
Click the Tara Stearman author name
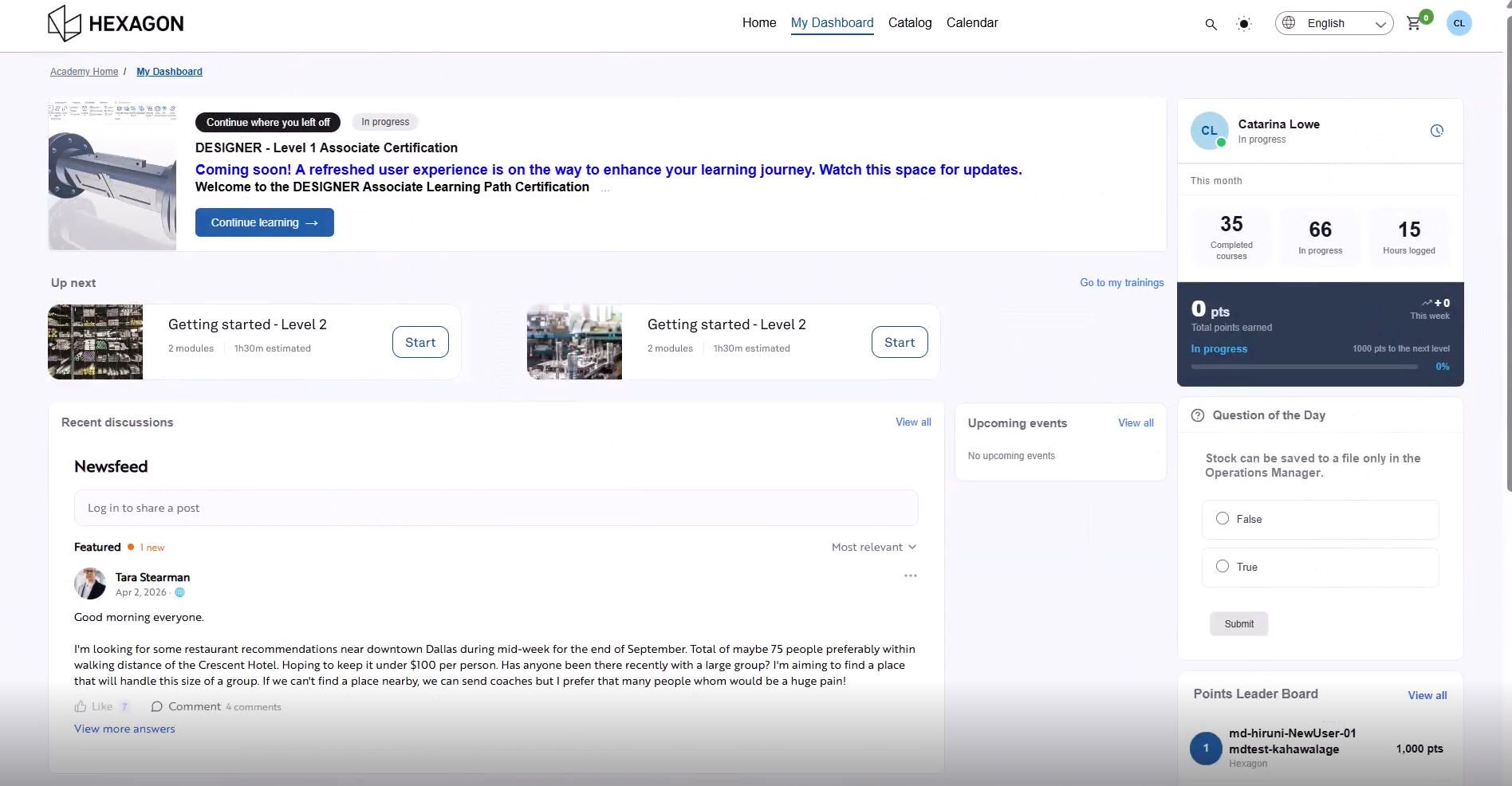click(152, 577)
